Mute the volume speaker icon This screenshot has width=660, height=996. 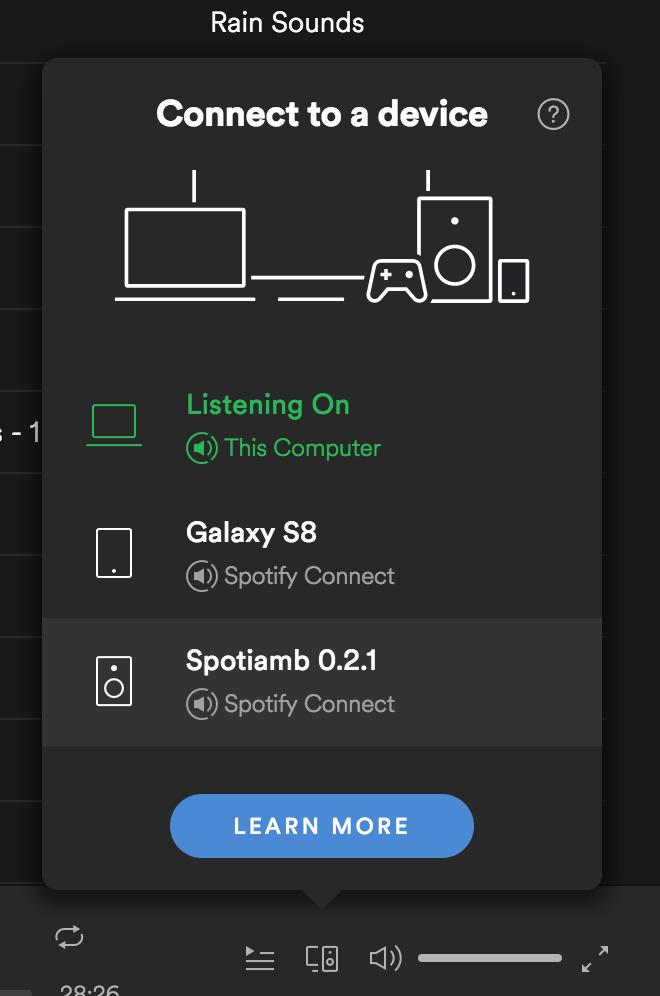coord(385,958)
